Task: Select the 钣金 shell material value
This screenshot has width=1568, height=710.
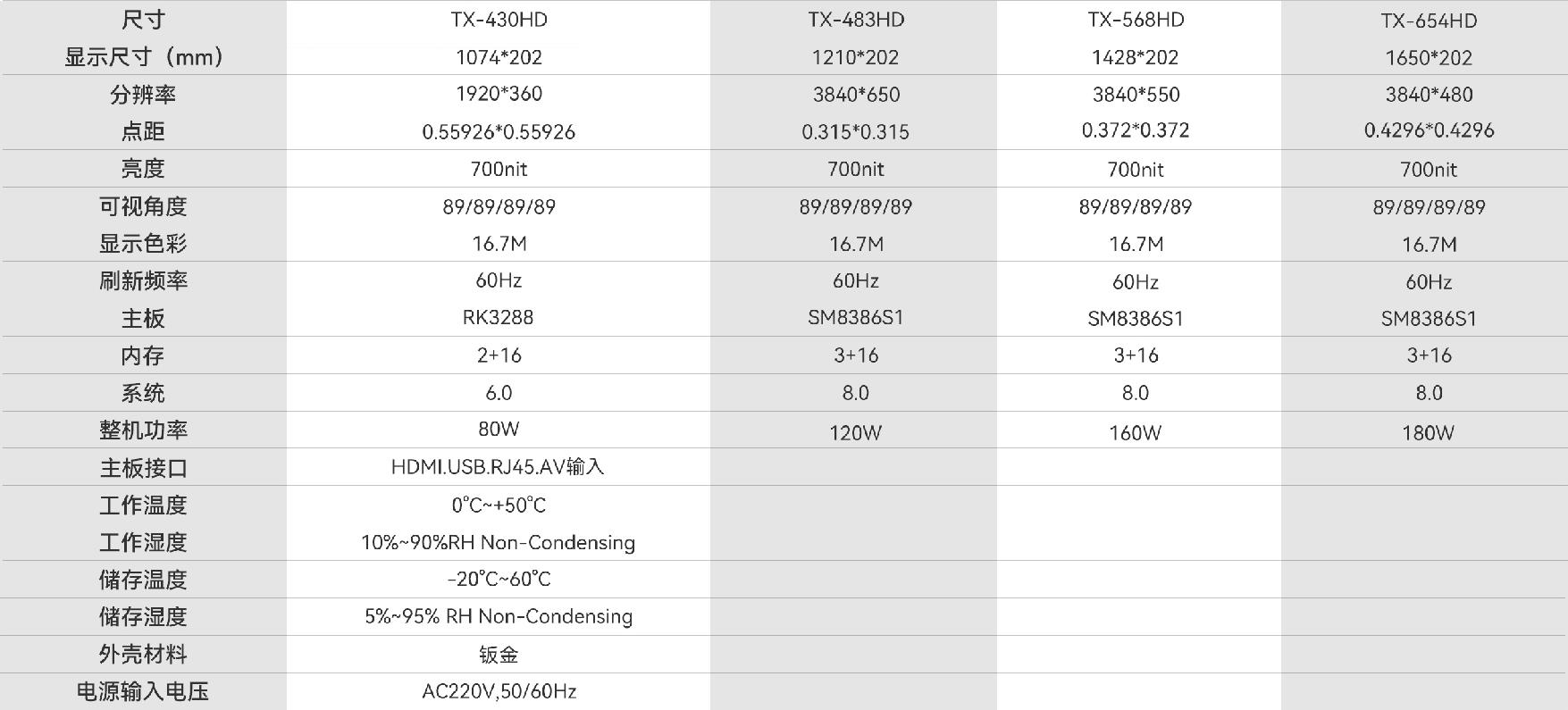Action: tap(499, 655)
